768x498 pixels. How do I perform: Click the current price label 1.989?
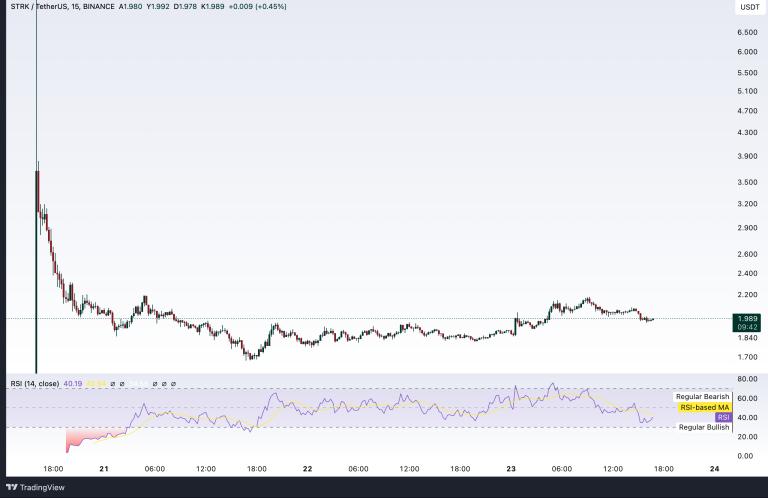tap(748, 318)
